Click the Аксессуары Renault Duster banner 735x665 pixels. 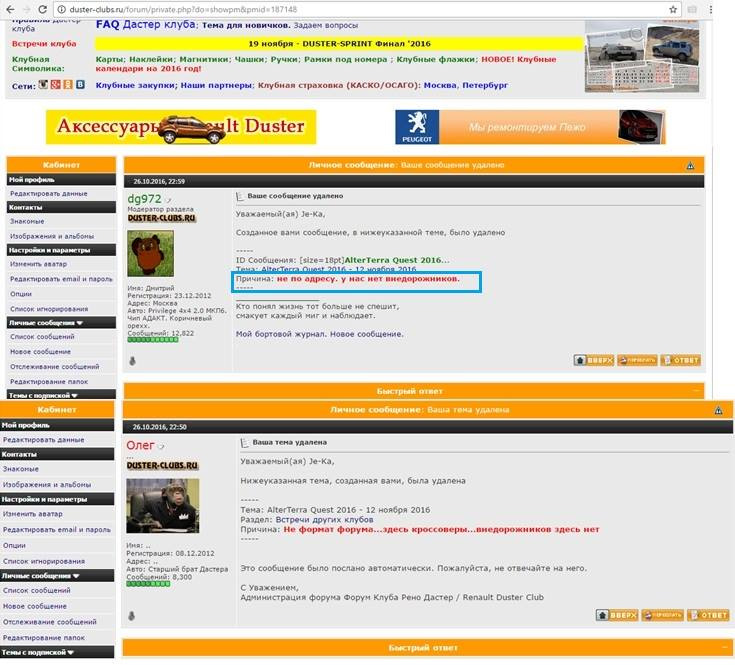pos(181,127)
